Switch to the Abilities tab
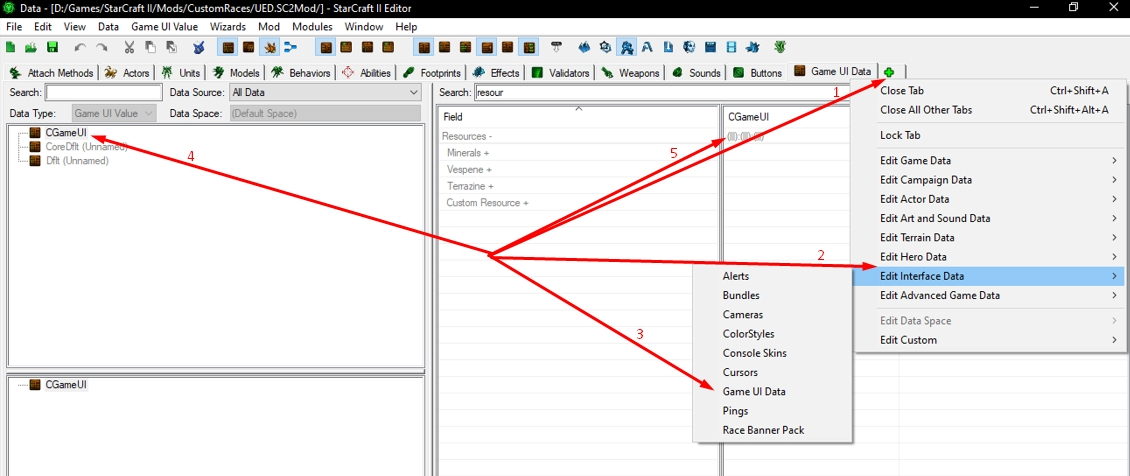This screenshot has width=1130, height=476. pyautogui.click(x=367, y=73)
